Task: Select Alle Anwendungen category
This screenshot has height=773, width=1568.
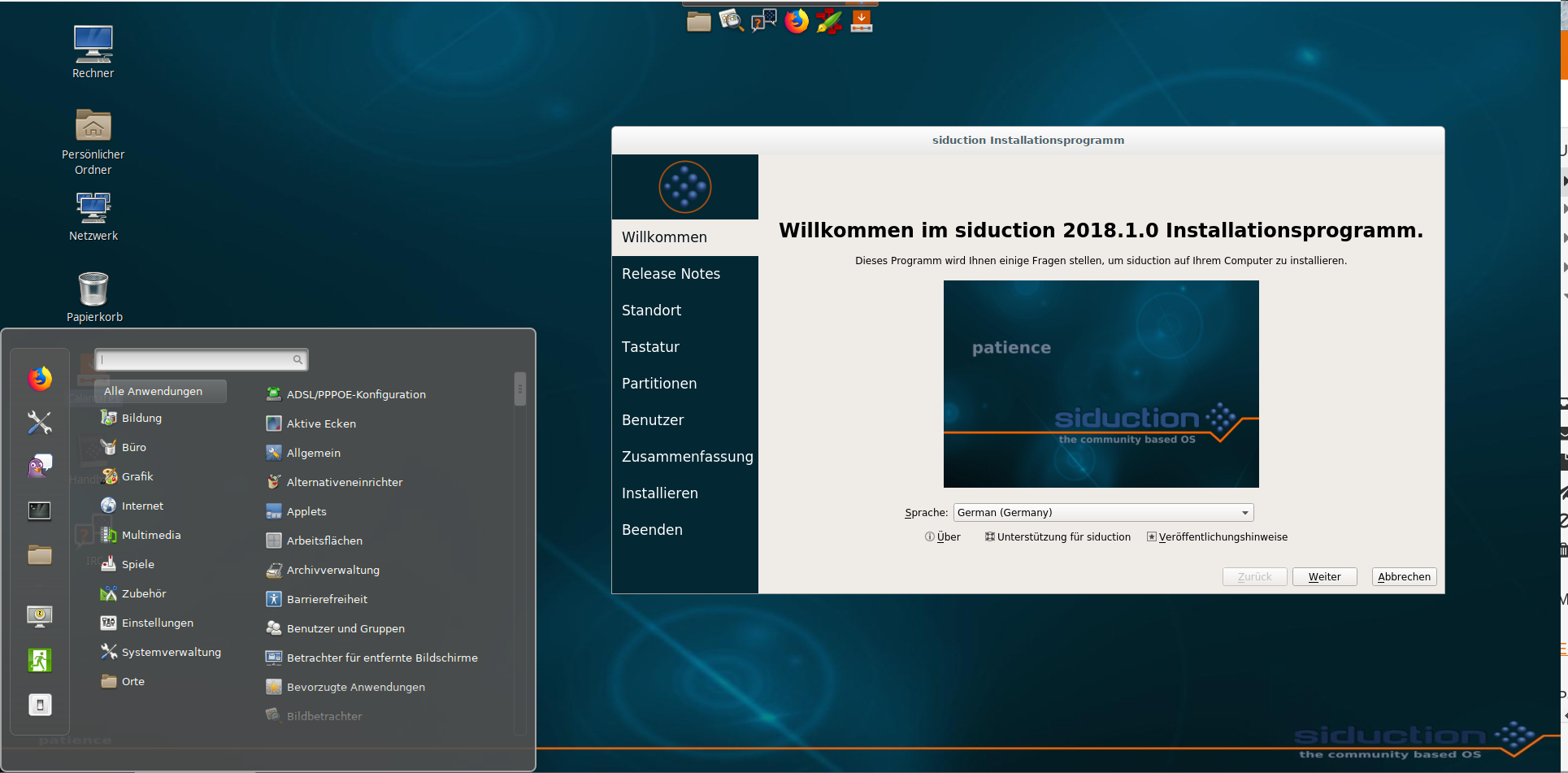Action: point(160,391)
